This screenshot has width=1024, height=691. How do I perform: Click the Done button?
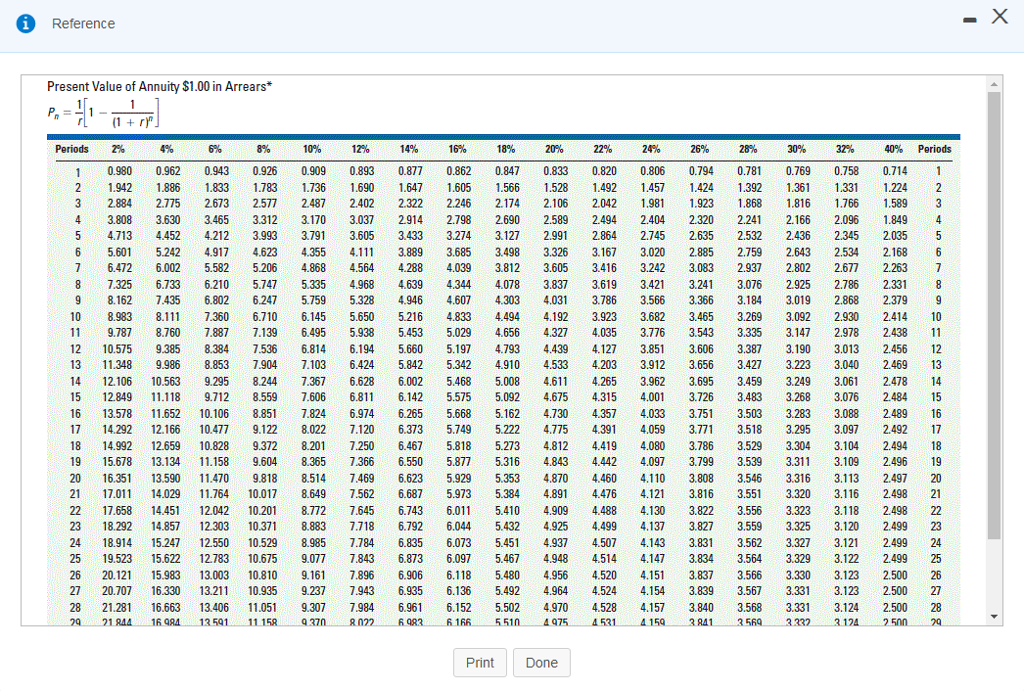541,662
